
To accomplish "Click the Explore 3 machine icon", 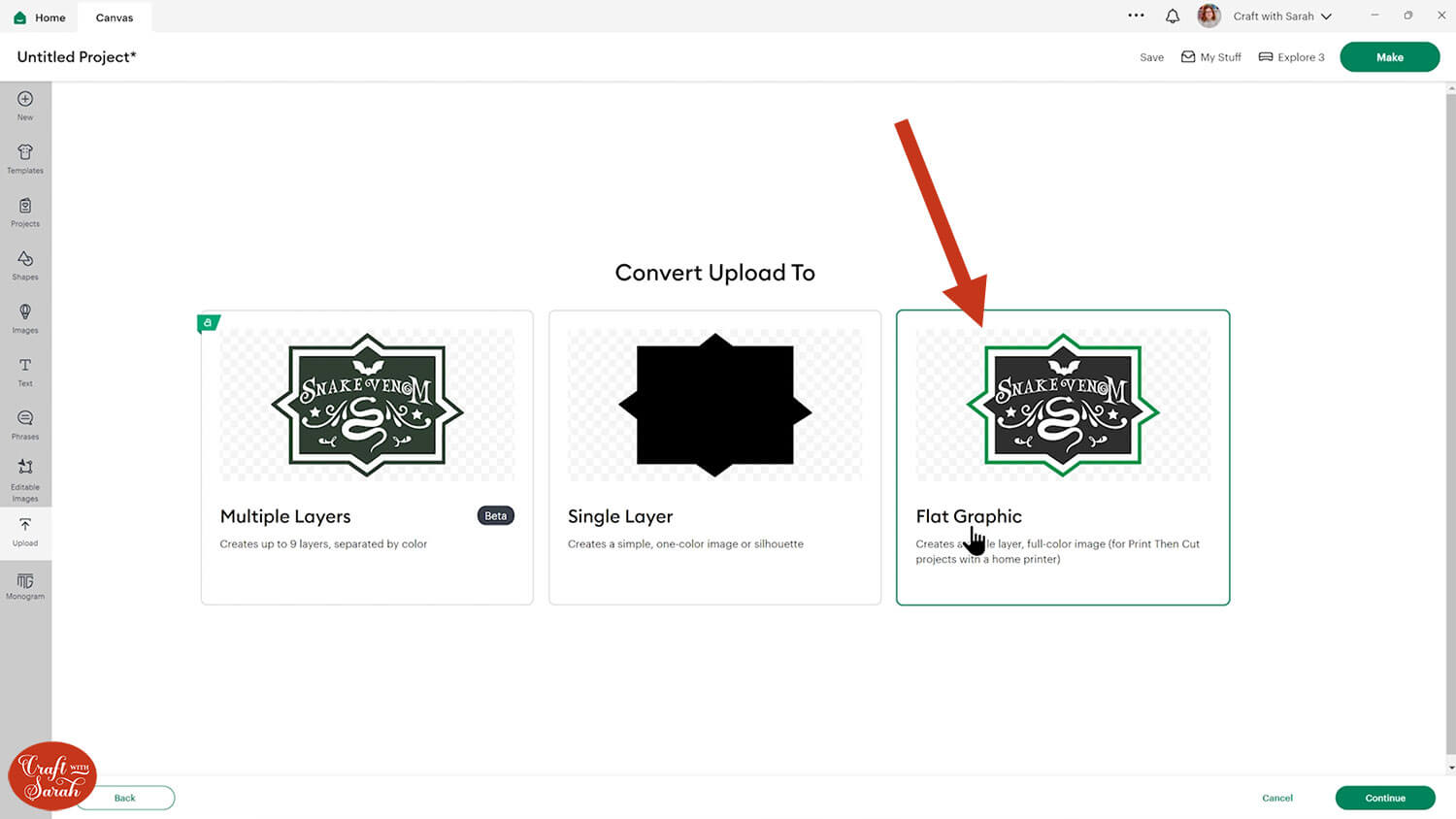I will (x=1266, y=57).
